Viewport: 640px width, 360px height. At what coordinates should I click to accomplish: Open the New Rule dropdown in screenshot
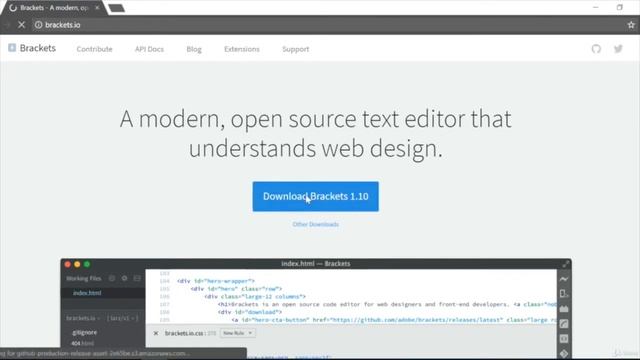click(x=238, y=333)
